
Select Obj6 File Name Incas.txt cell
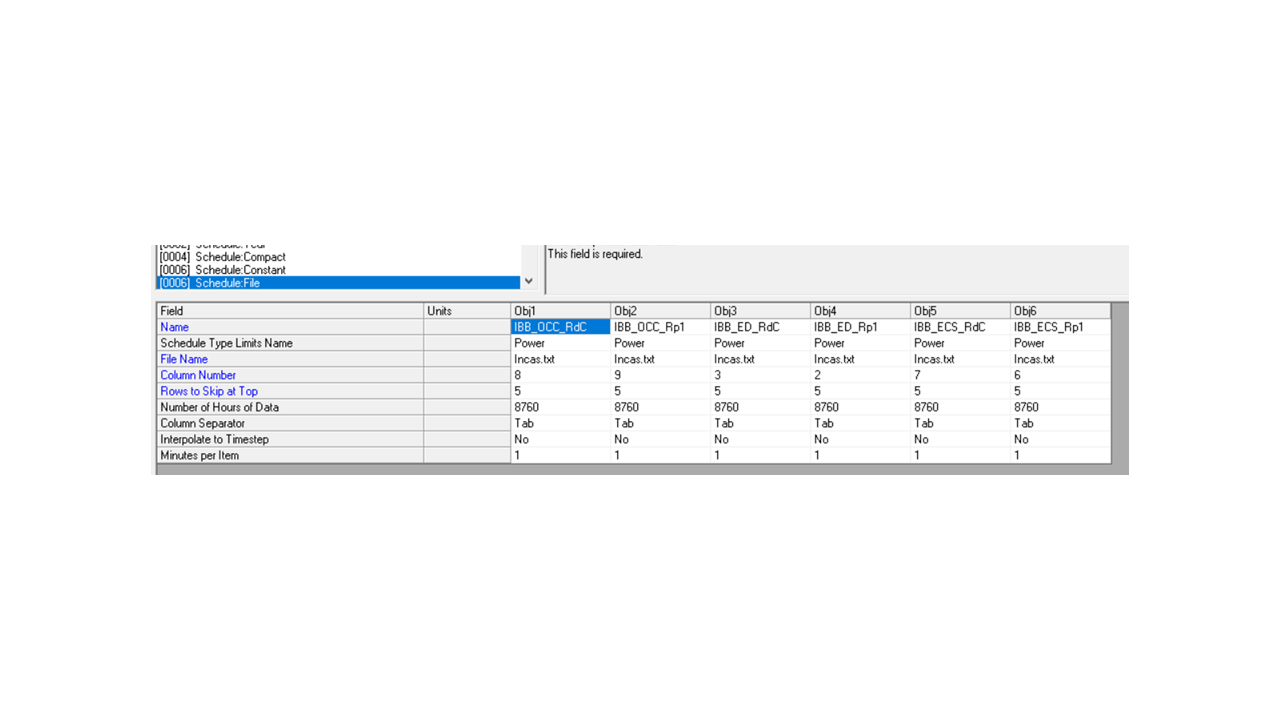pos(1060,359)
